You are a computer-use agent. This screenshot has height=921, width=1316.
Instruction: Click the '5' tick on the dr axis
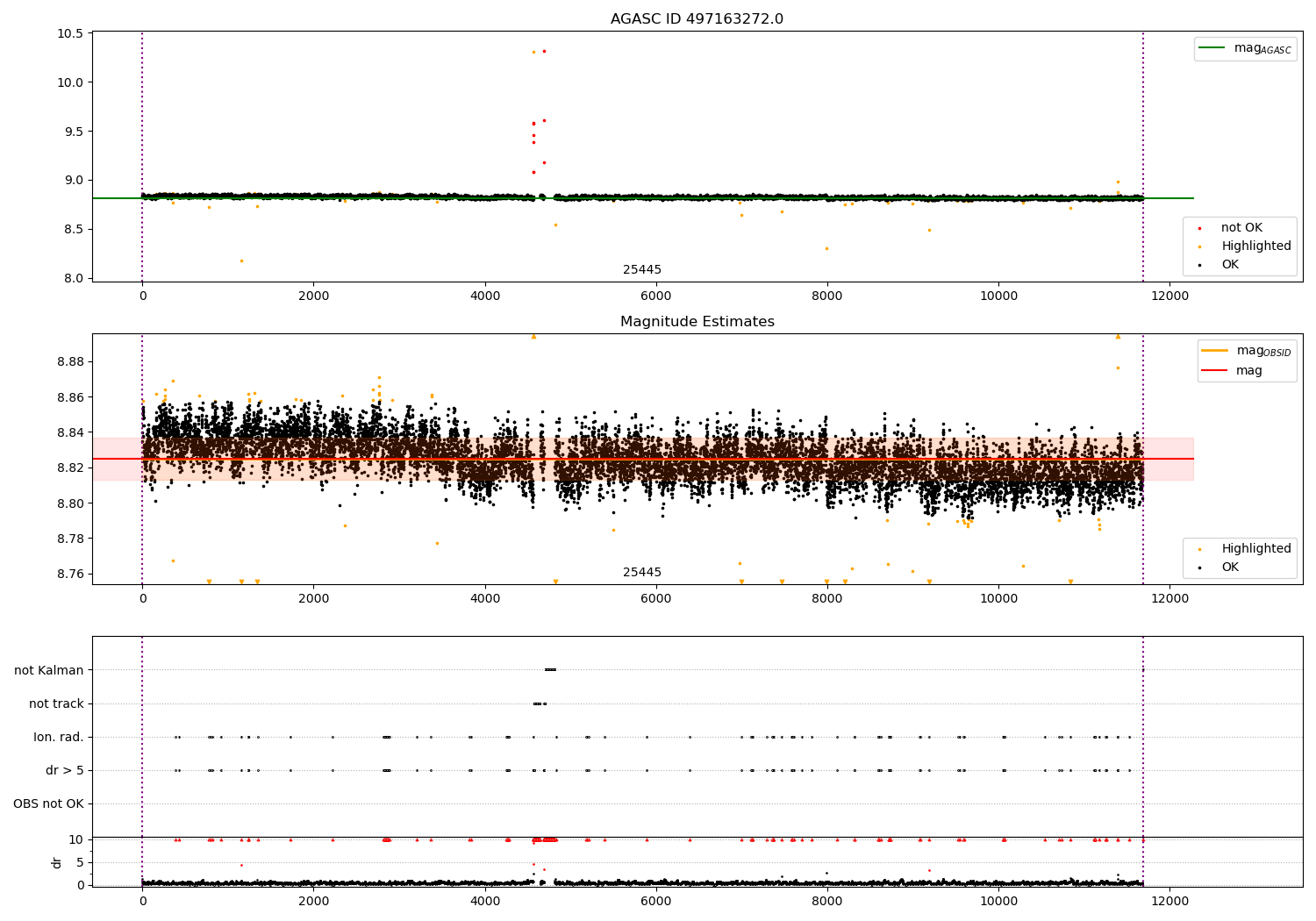(x=80, y=863)
